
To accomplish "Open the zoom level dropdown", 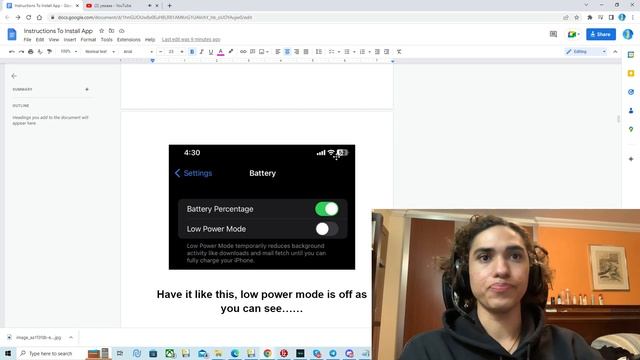I will (x=69, y=52).
